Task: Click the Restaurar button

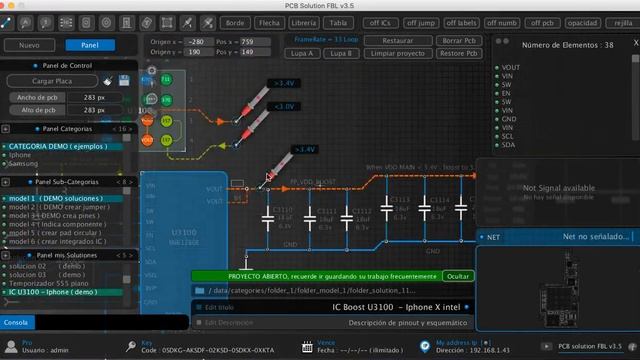Action: (398, 40)
